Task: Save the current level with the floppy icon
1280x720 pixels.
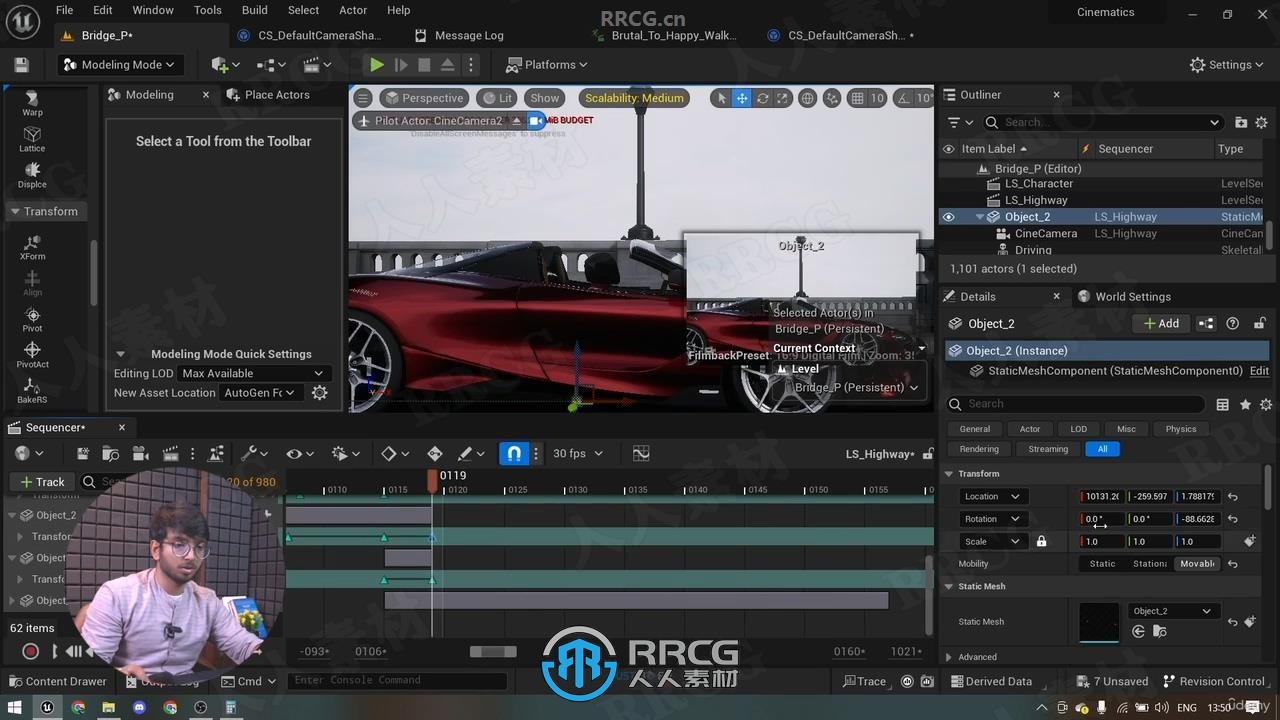Action: click(21, 65)
